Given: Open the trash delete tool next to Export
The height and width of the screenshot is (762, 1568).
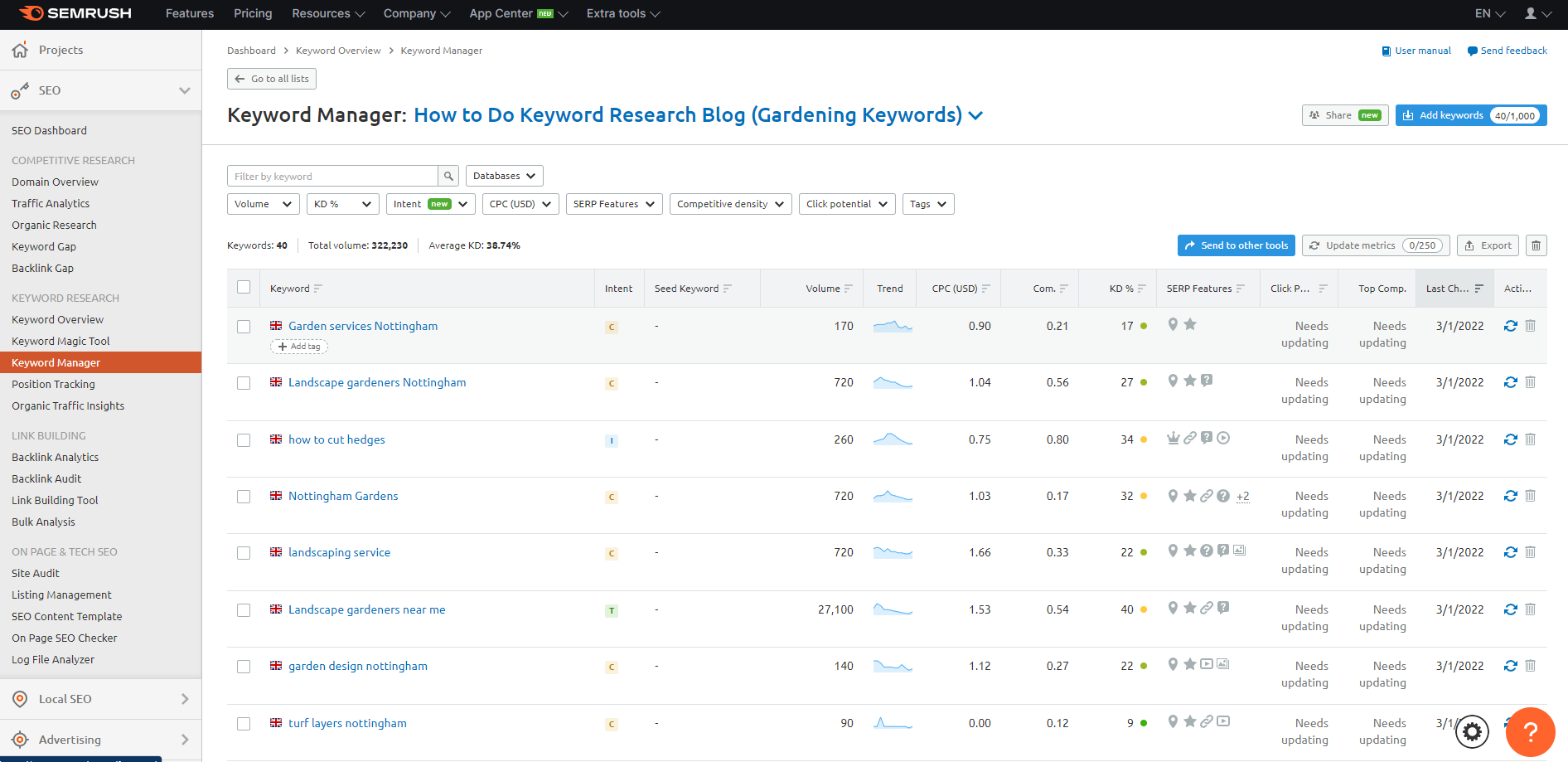Looking at the screenshot, I should tap(1536, 245).
